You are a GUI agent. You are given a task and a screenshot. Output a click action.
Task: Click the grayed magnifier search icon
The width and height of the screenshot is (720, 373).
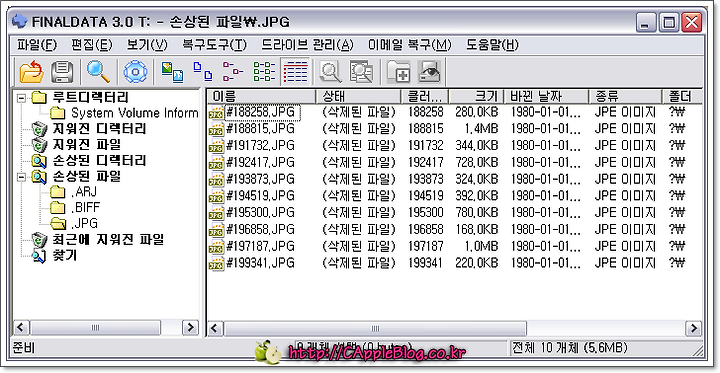click(x=330, y=72)
